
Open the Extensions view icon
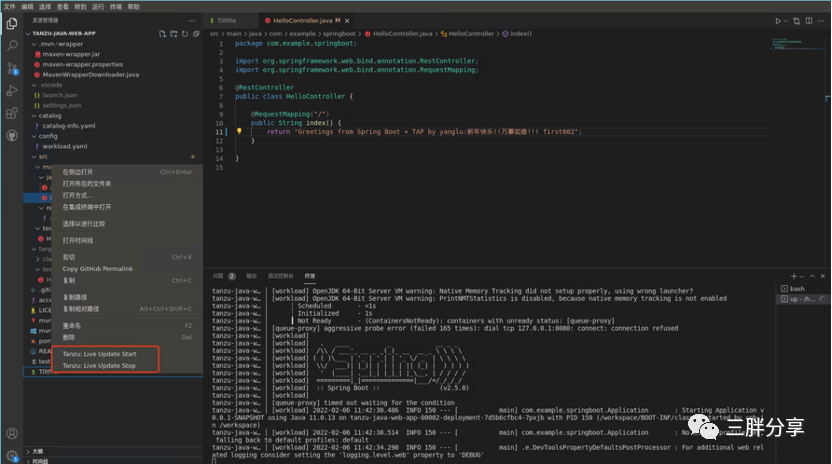point(12,113)
